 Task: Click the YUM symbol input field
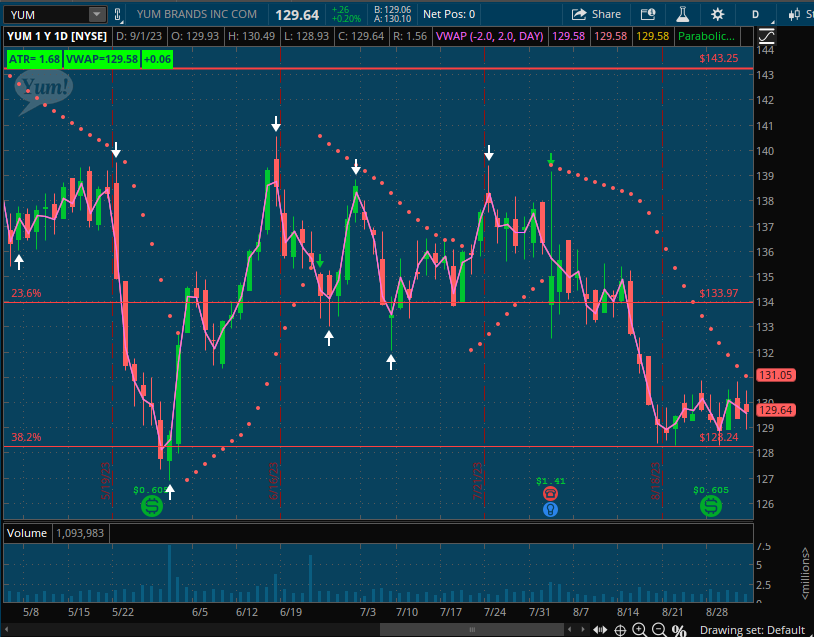47,15
